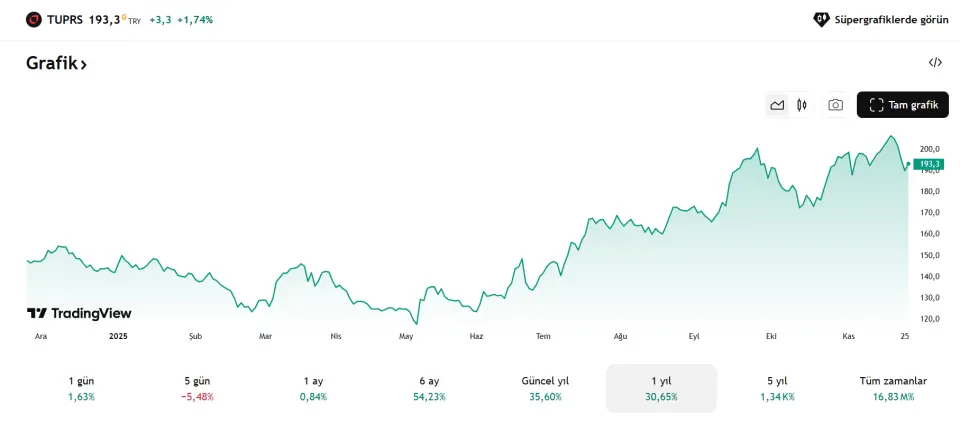Choose the 1 ay period

point(313,388)
